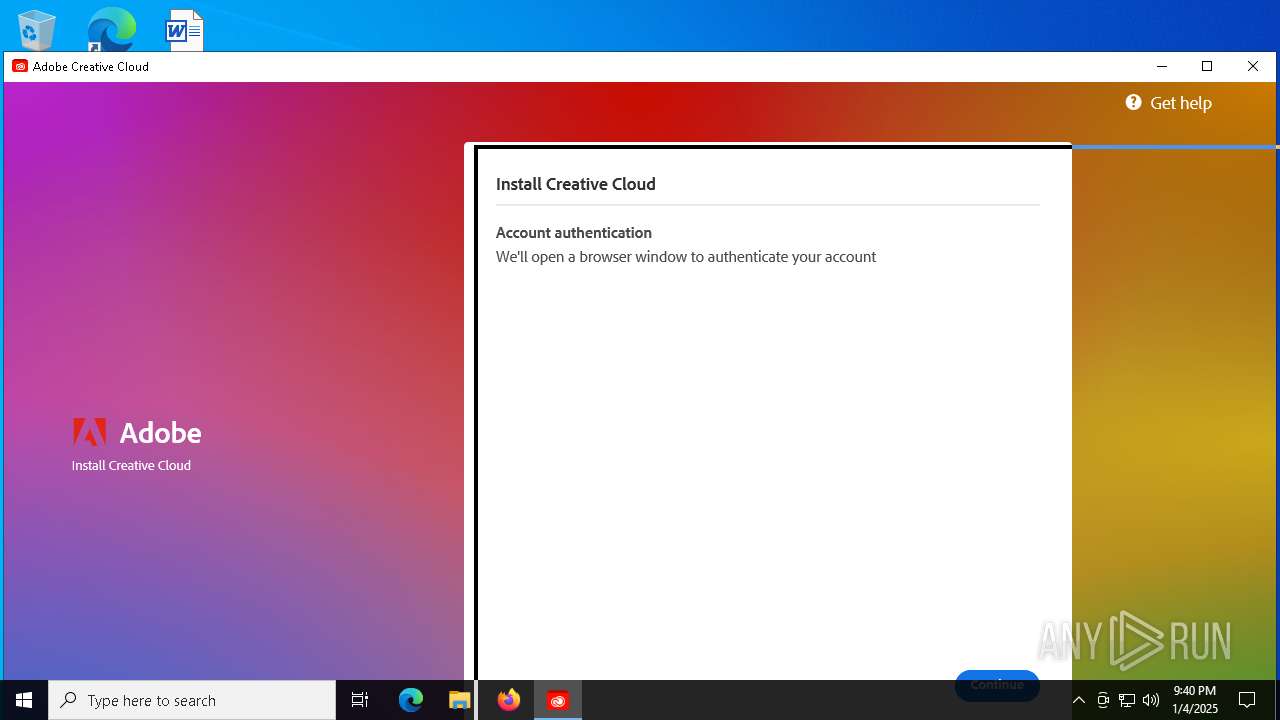Click the Continue button
This screenshot has width=1280, height=720.
[997, 684]
